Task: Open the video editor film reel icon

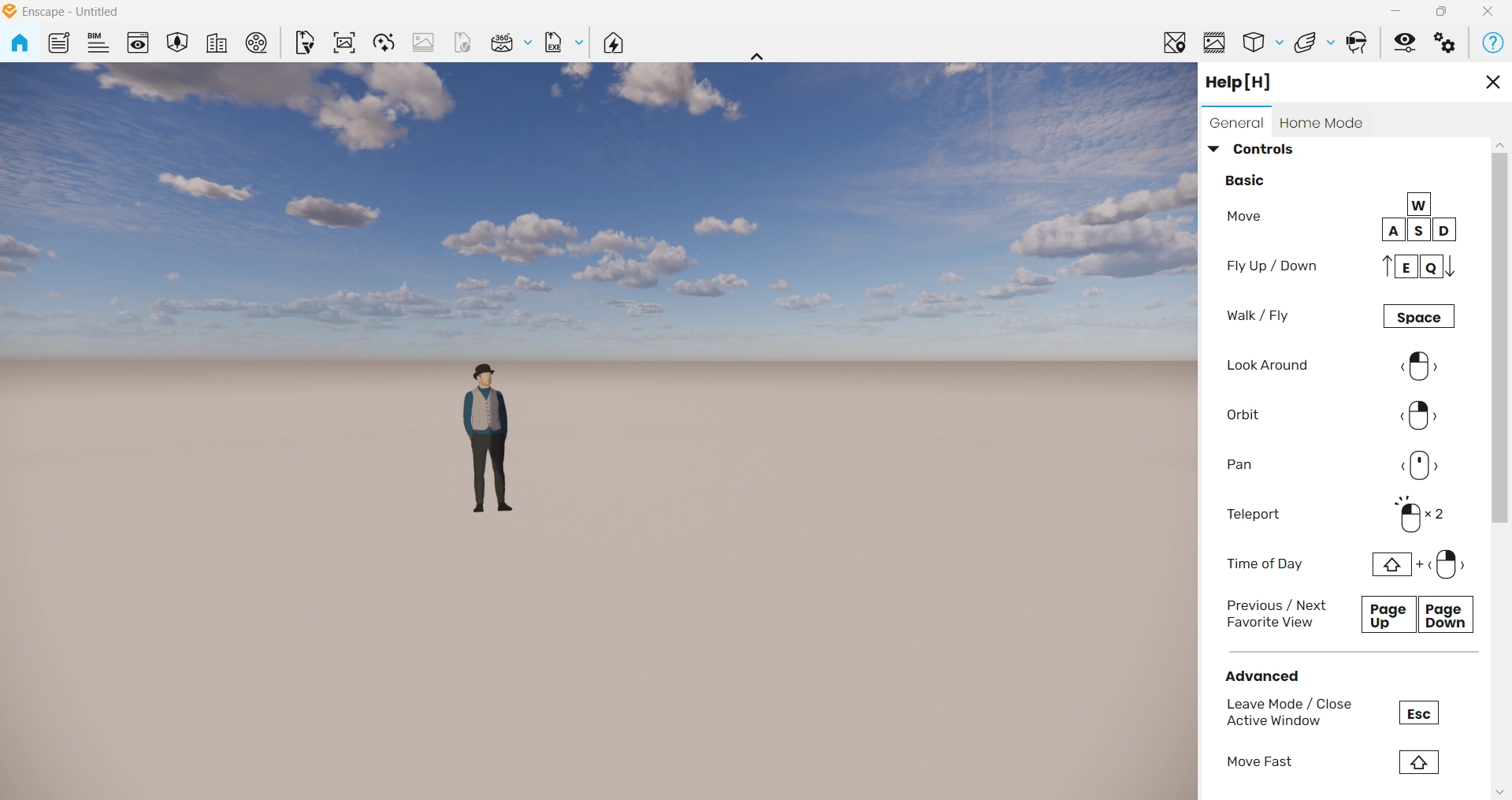Action: (x=256, y=43)
